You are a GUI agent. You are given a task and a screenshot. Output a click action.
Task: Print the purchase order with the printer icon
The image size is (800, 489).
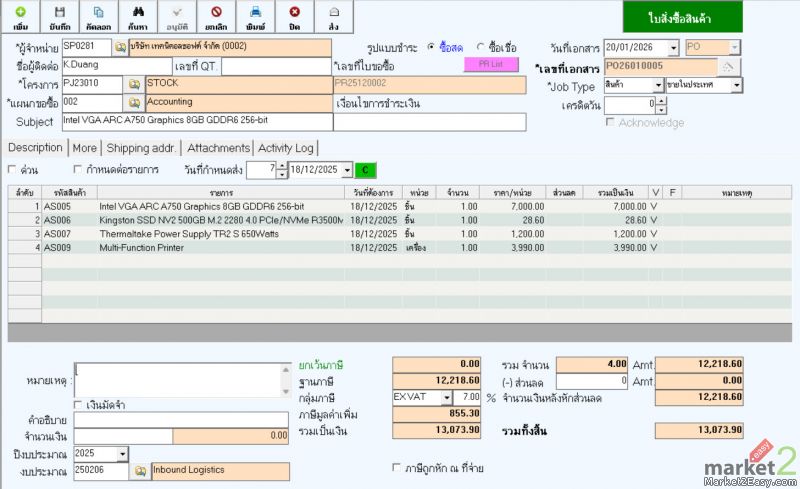pos(256,16)
